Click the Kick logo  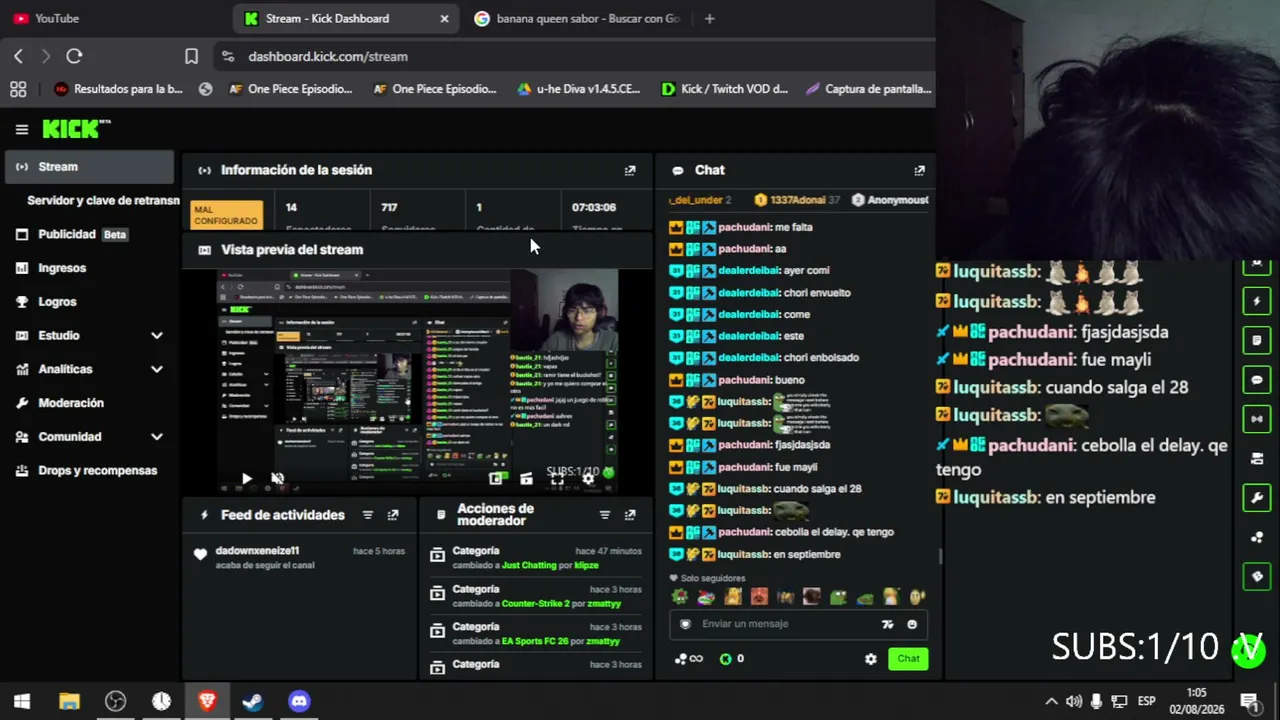(76, 129)
